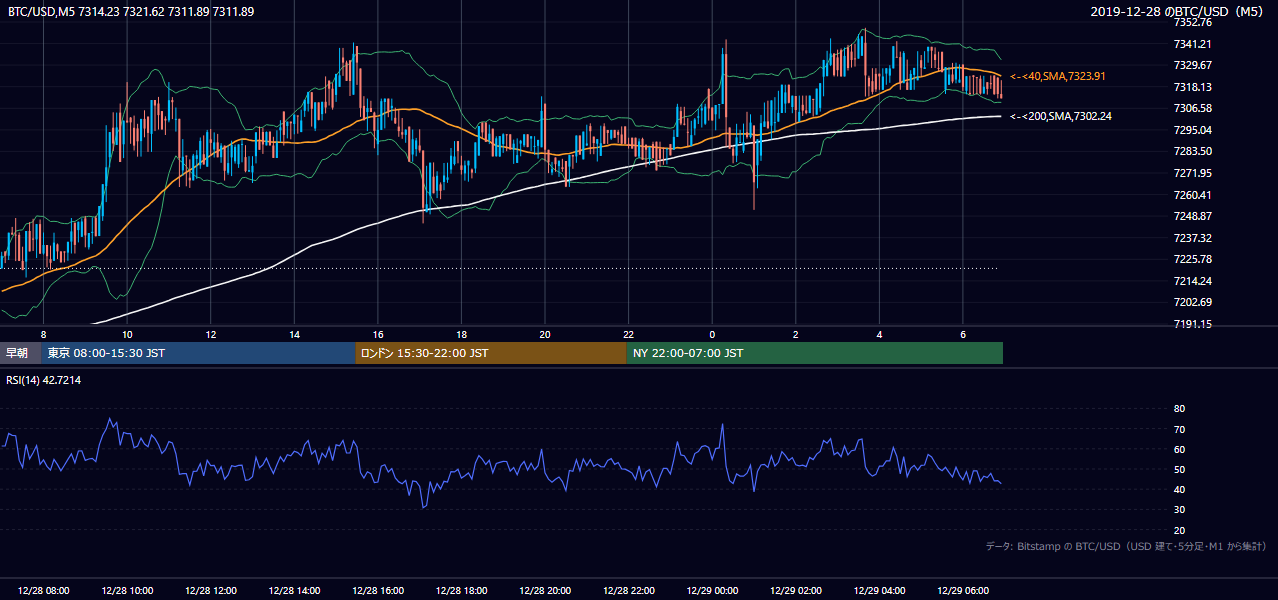Click the 12/28 10:00 time label

tap(127, 591)
